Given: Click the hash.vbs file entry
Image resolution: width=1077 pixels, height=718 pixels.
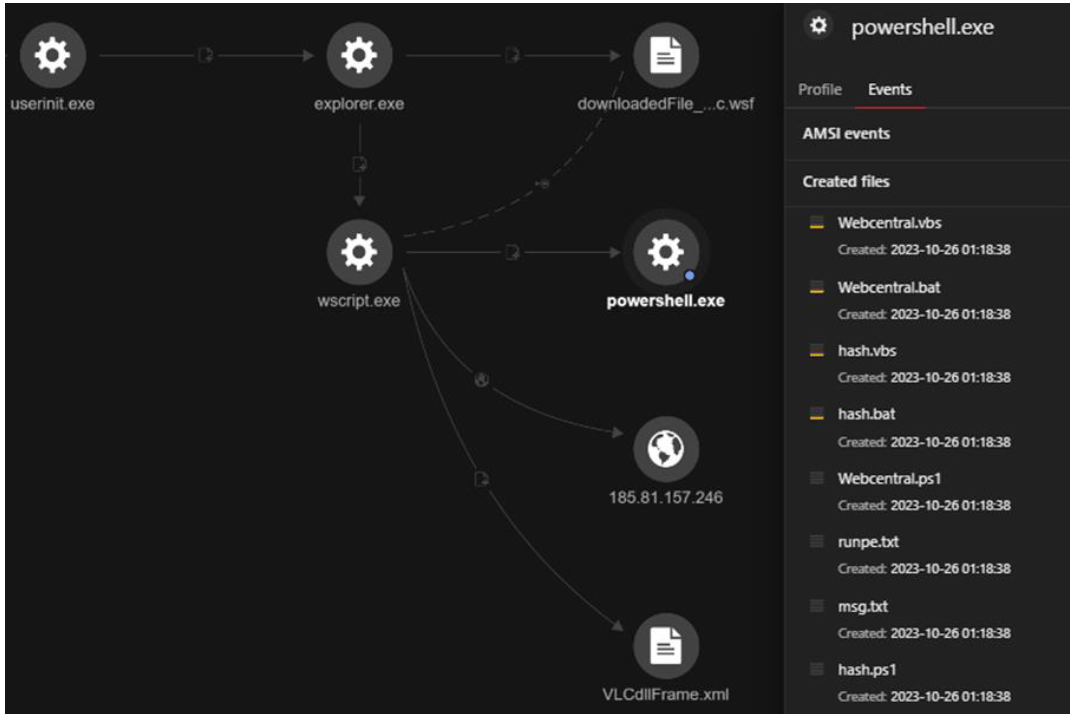Looking at the screenshot, I should (x=867, y=351).
